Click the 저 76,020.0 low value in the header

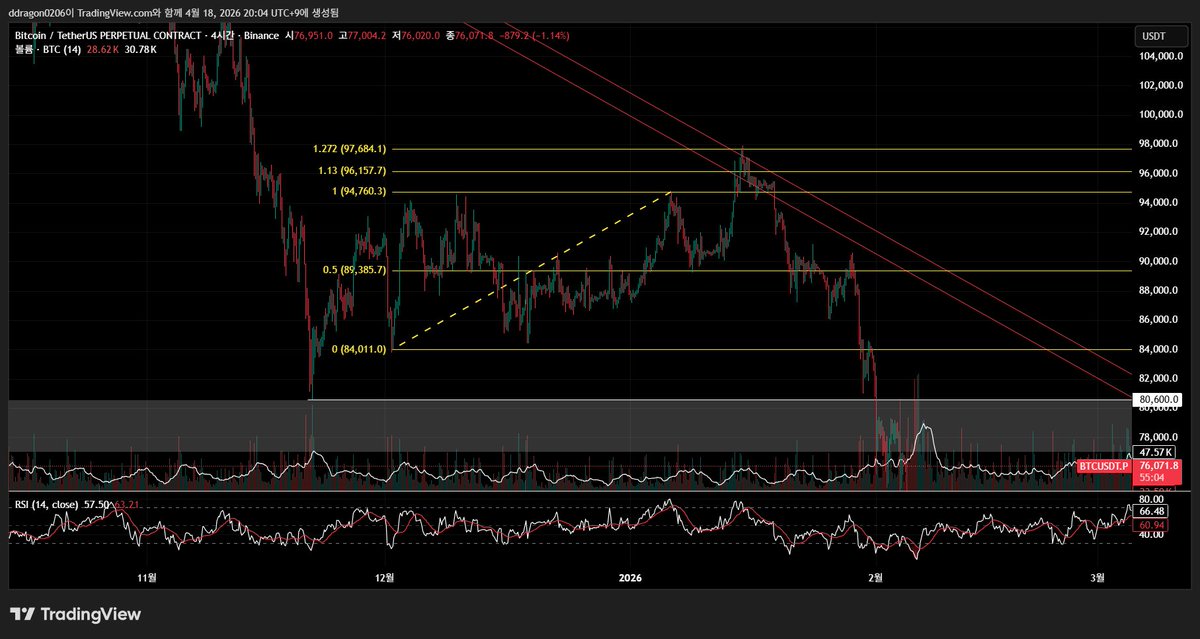coord(416,35)
